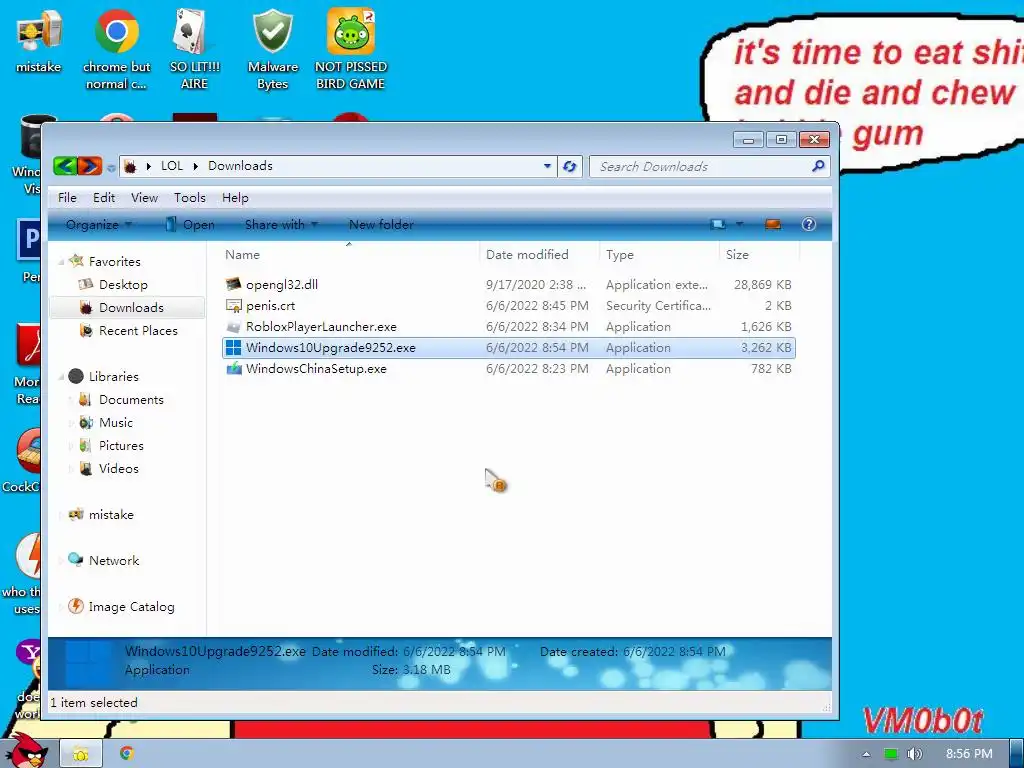Open Desktop under Favorites

(x=123, y=285)
